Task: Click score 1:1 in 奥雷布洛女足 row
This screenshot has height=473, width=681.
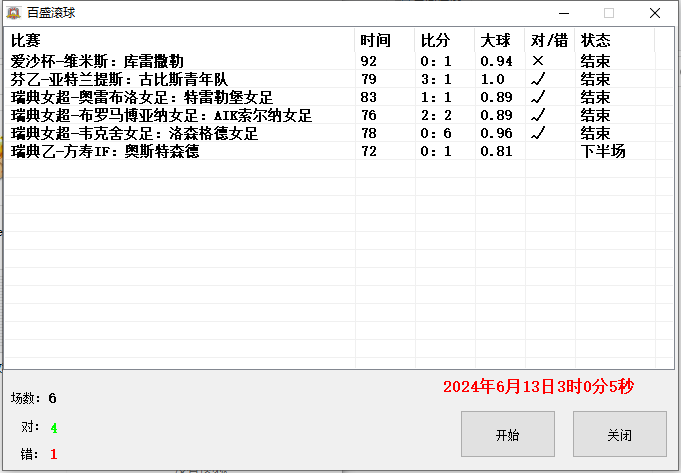Action: pyautogui.click(x=436, y=97)
